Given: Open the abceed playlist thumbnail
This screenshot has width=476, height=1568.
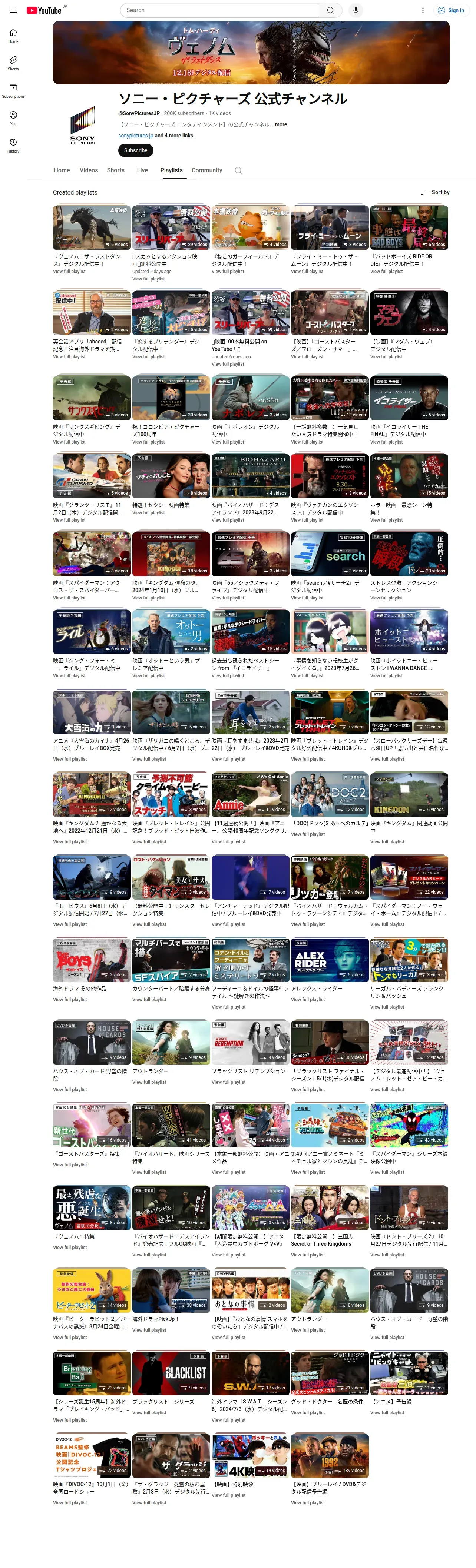Looking at the screenshot, I should coord(92,313).
